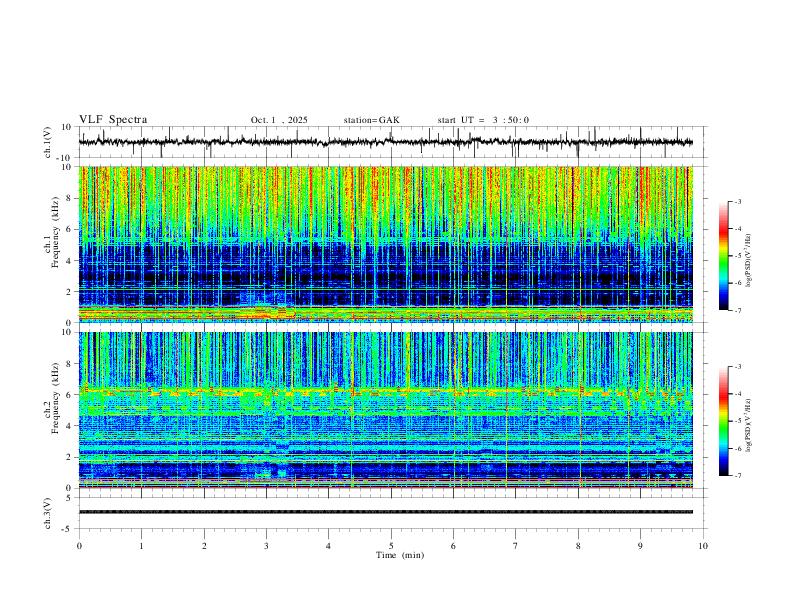
Task: Select the date text "Oct. 1 , 2025"
Action: pos(279,120)
